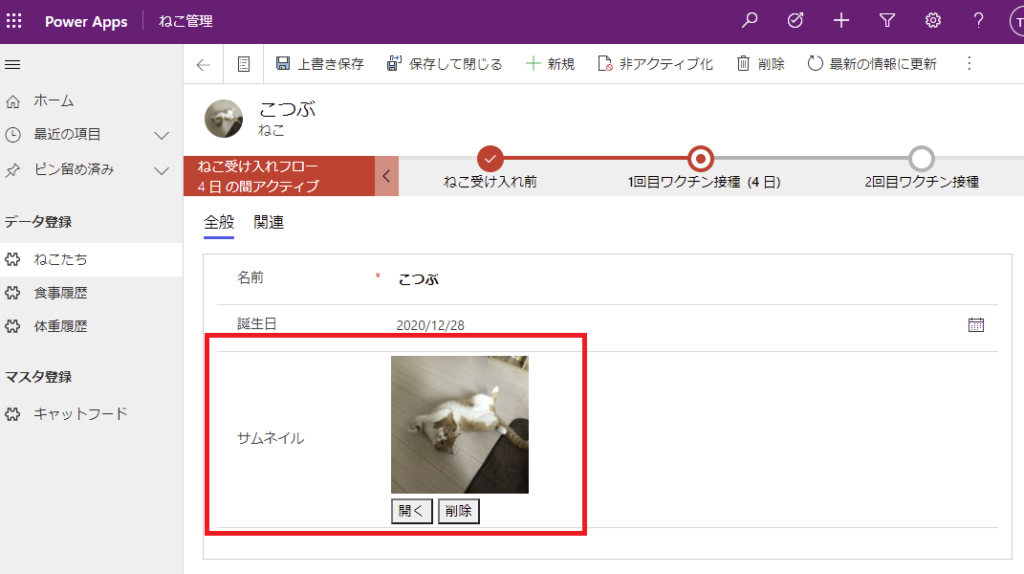Viewport: 1024px width, 574px height.
Task: Click the plus quick create icon
Action: (x=841, y=21)
